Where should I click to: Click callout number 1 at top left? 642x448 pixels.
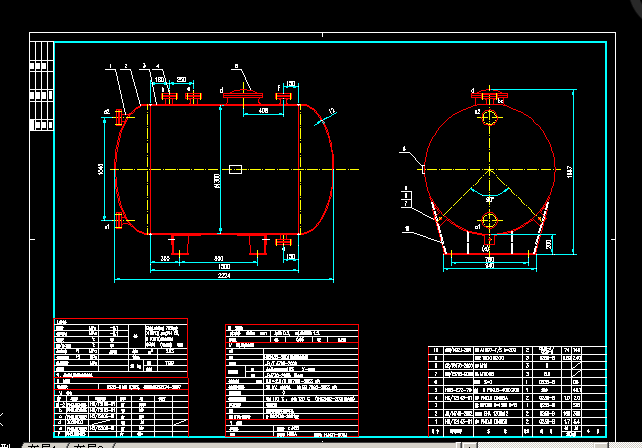(x=110, y=66)
